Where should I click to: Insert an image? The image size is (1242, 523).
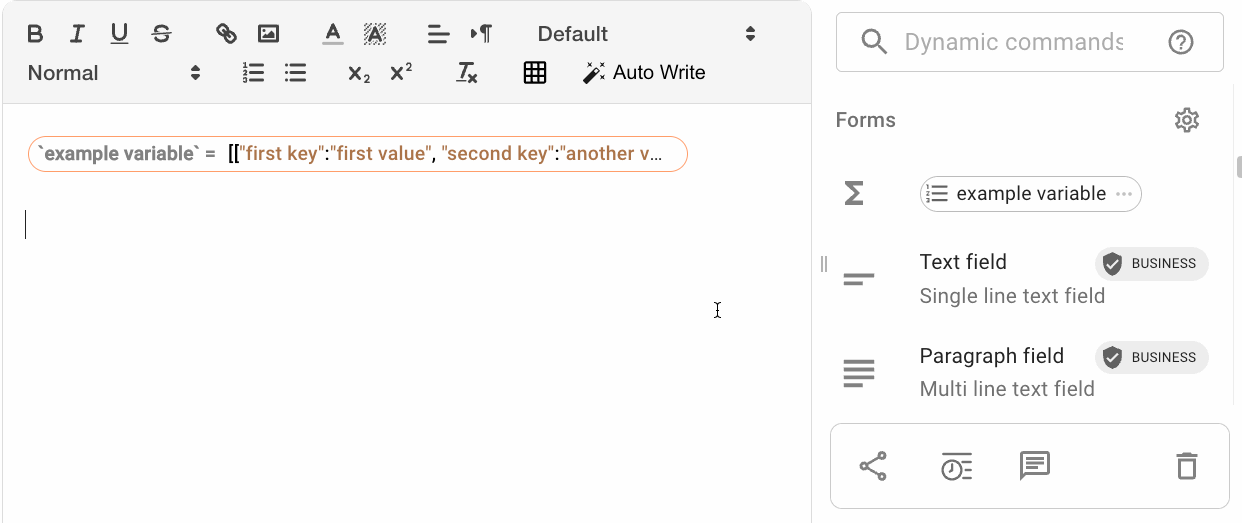[x=268, y=34]
